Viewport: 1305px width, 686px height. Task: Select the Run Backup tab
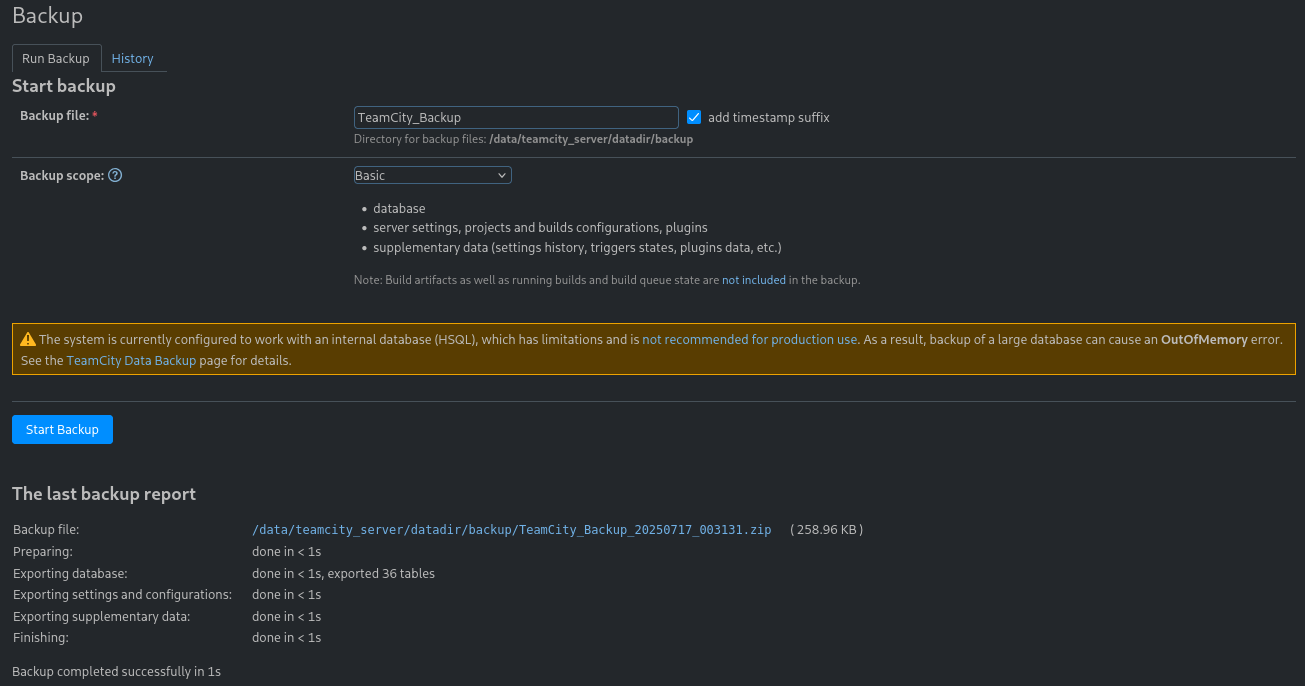(56, 59)
